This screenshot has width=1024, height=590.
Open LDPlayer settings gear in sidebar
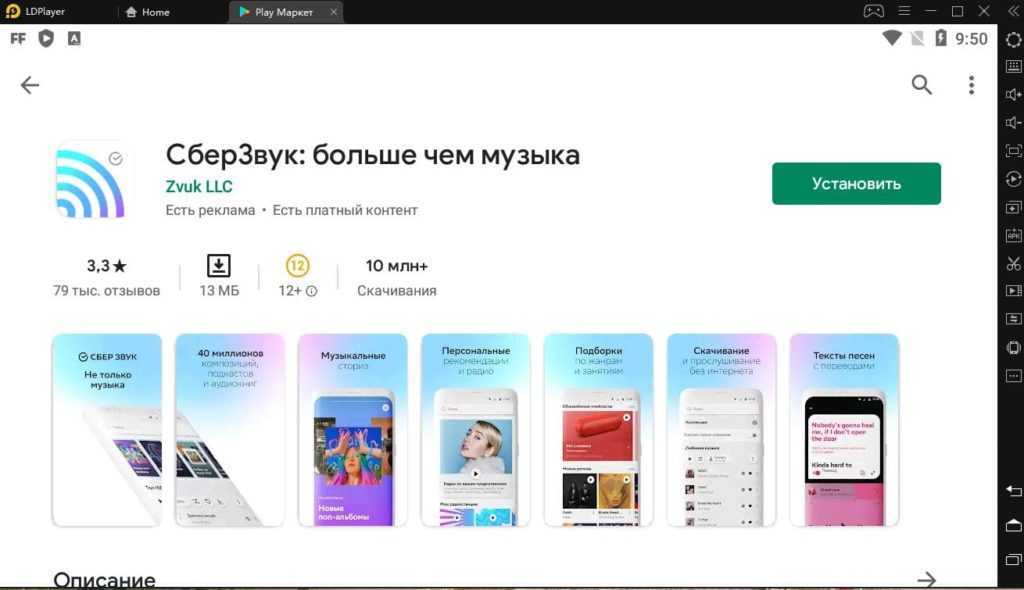pyautogui.click(x=1013, y=39)
